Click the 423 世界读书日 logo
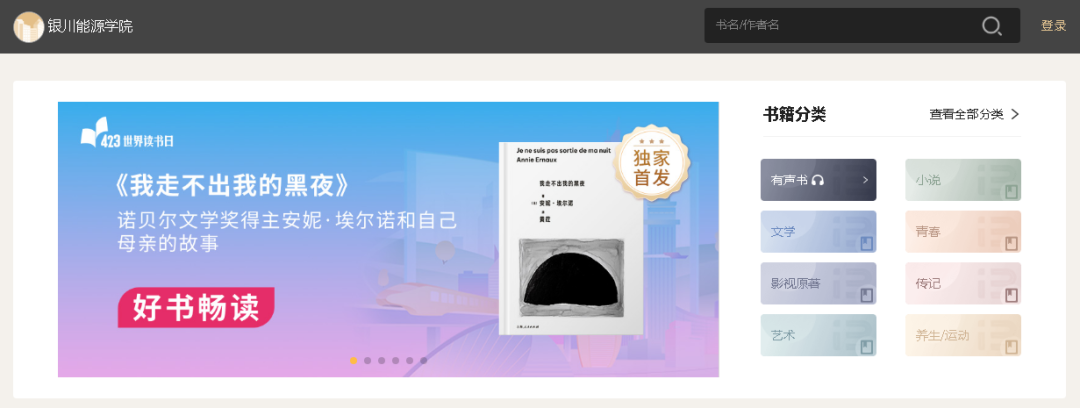This screenshot has width=1080, height=408. pos(127,133)
